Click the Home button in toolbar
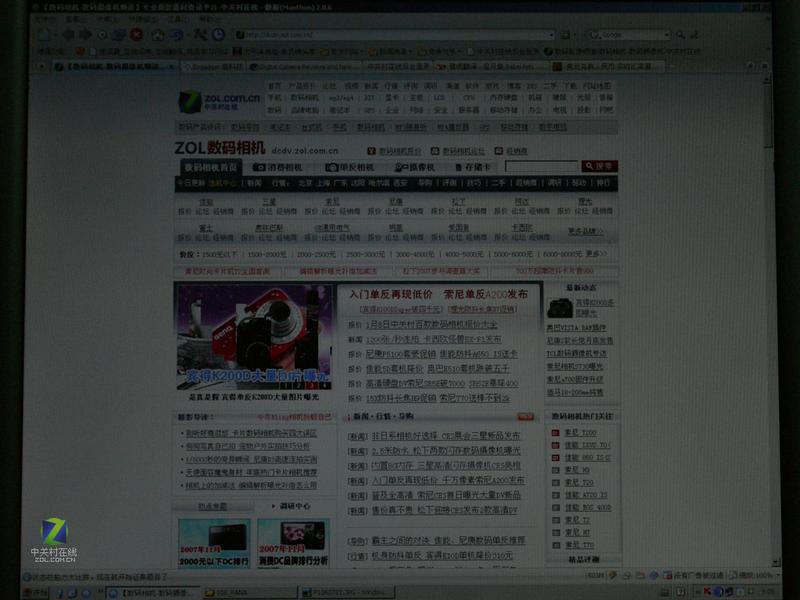This screenshot has height=600, width=800. (158, 35)
